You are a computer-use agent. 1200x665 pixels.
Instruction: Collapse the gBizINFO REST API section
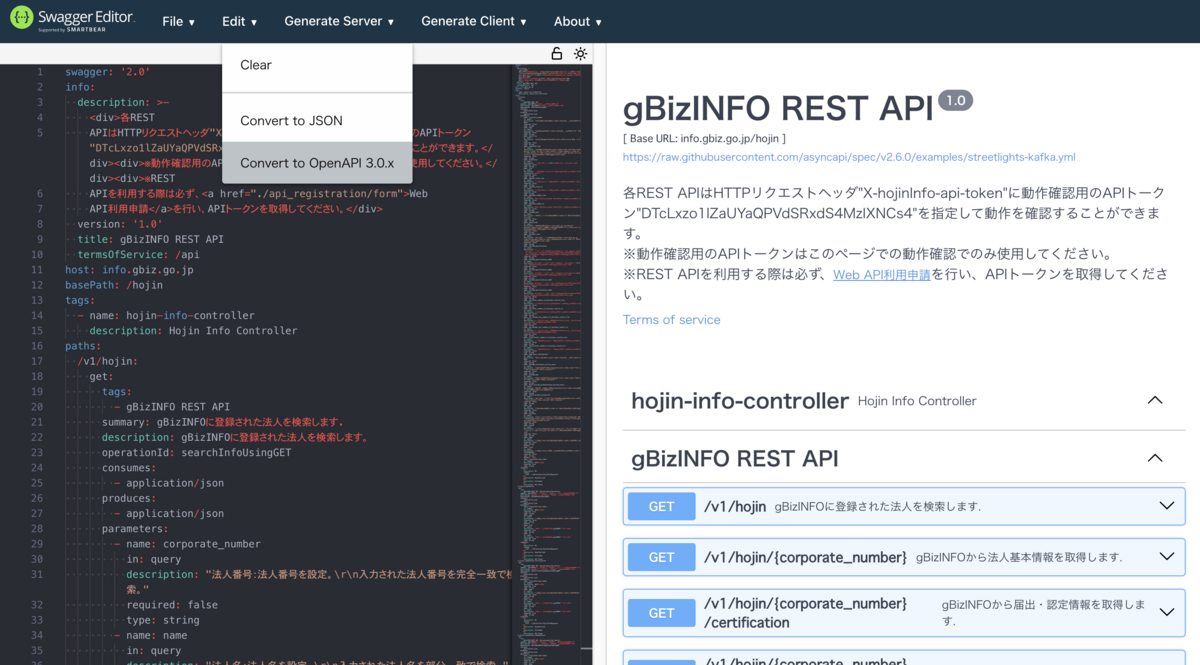pos(1155,458)
